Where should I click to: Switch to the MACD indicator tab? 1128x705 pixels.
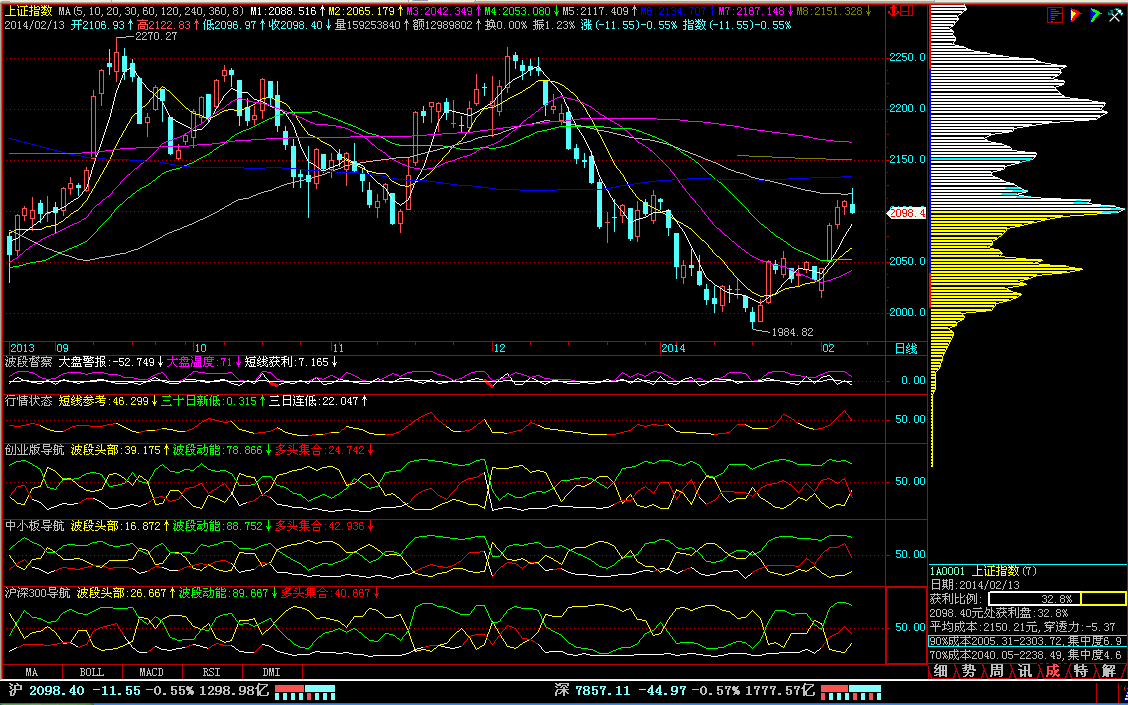(151, 672)
